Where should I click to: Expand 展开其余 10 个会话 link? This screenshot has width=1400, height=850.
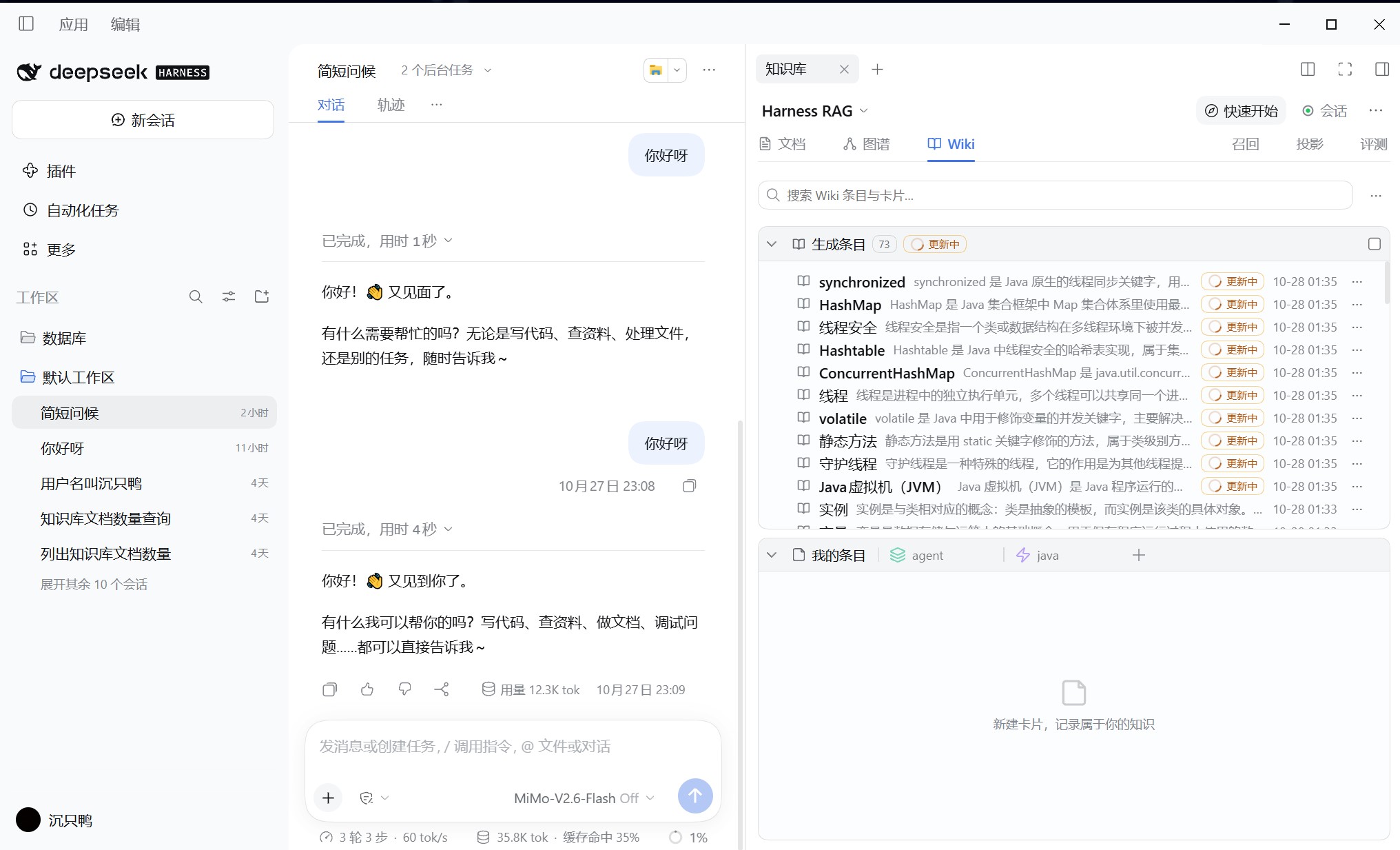pyautogui.click(x=94, y=584)
